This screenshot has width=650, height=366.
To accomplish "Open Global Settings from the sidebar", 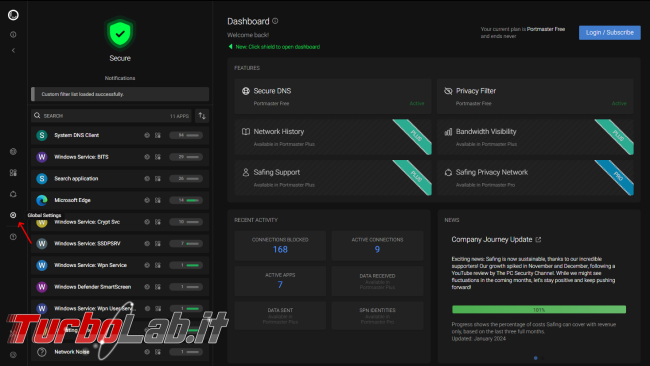I will (x=13, y=215).
